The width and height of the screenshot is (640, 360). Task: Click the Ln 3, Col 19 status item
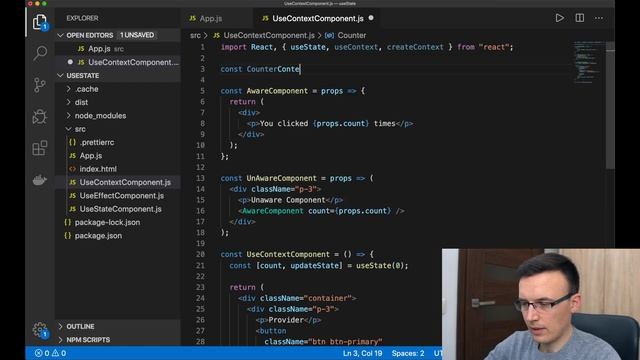tap(362, 353)
